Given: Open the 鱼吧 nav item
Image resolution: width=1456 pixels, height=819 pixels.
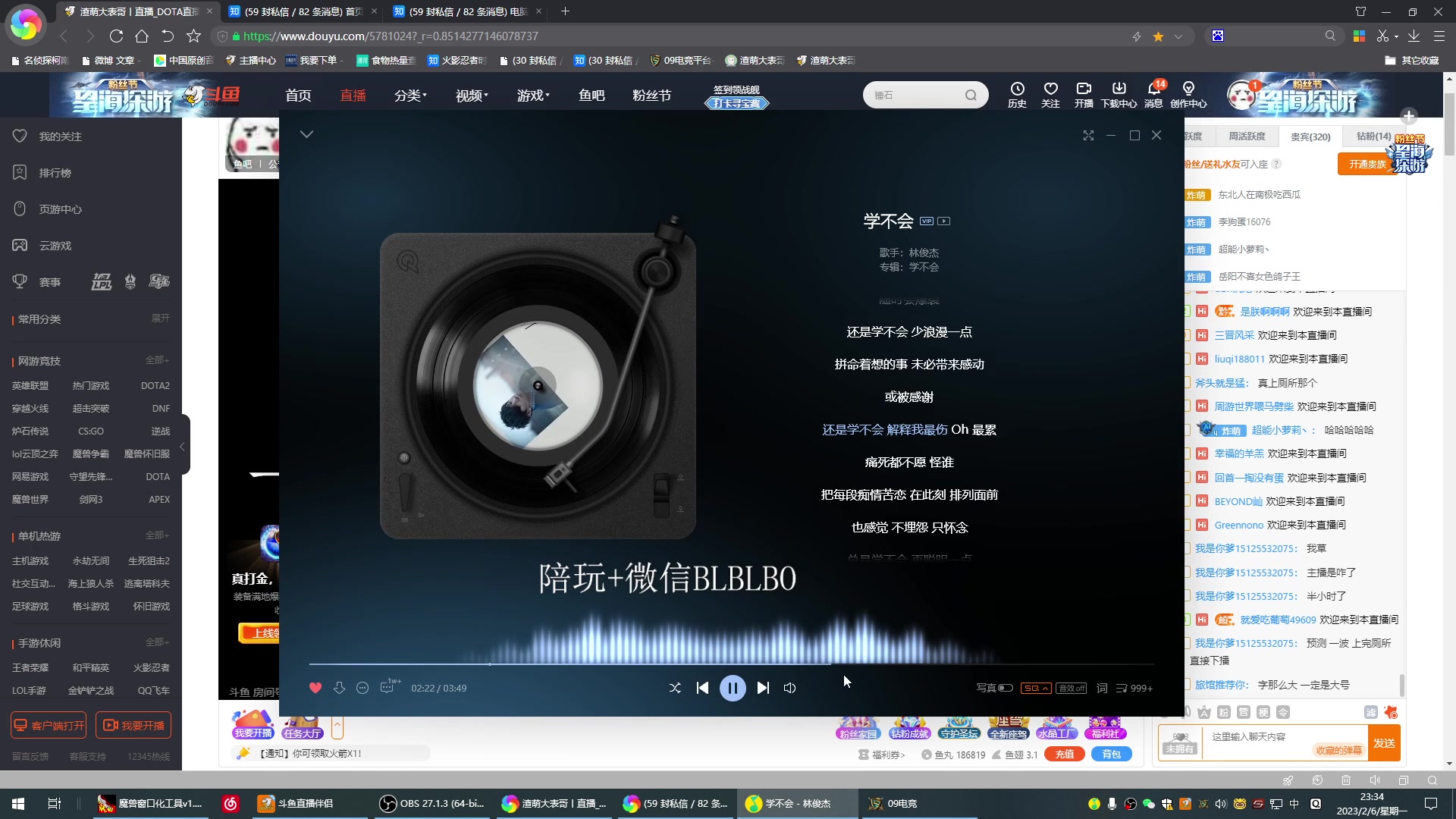Looking at the screenshot, I should click(591, 96).
